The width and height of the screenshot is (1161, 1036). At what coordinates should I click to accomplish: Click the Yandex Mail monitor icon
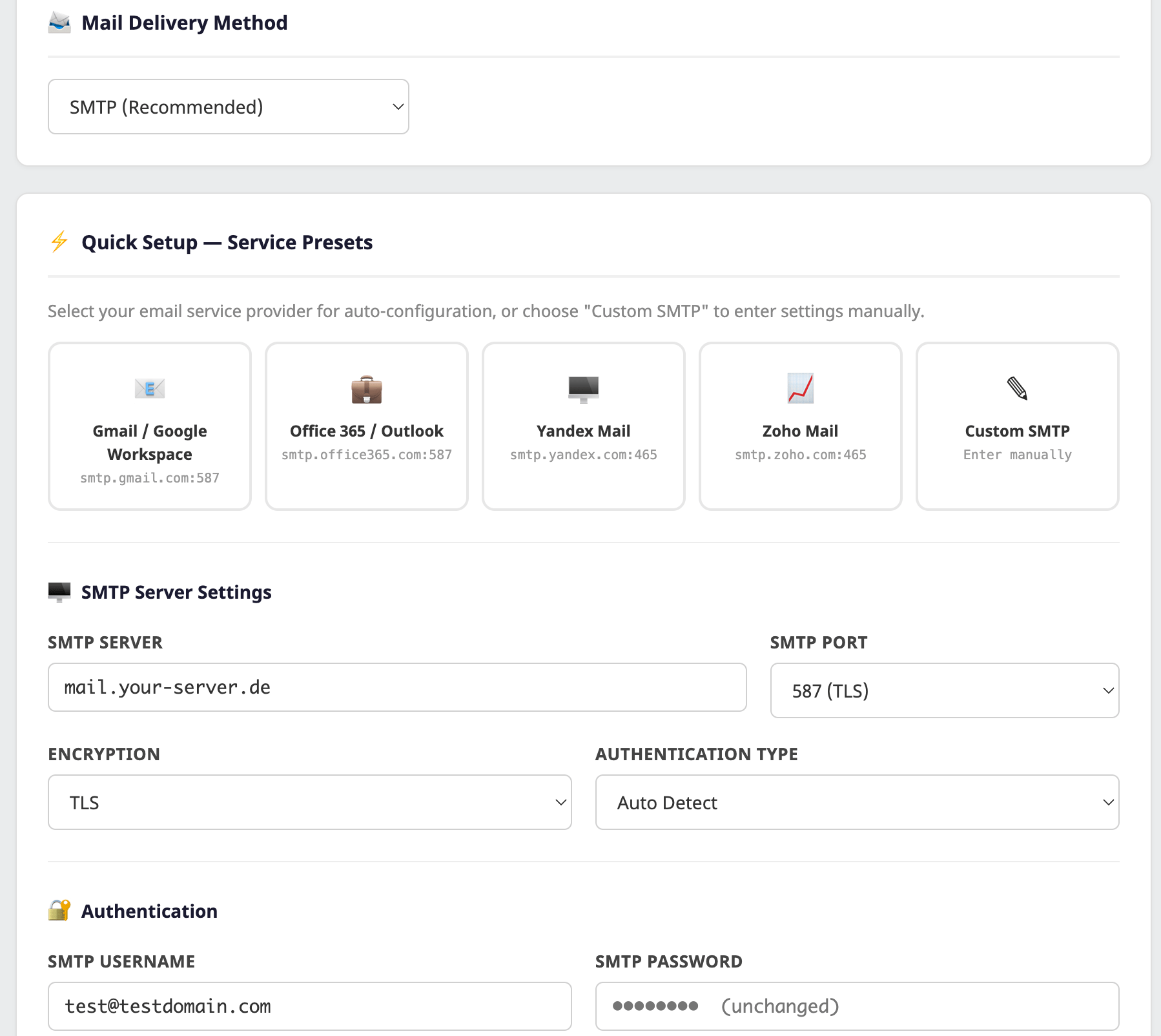pyautogui.click(x=583, y=388)
